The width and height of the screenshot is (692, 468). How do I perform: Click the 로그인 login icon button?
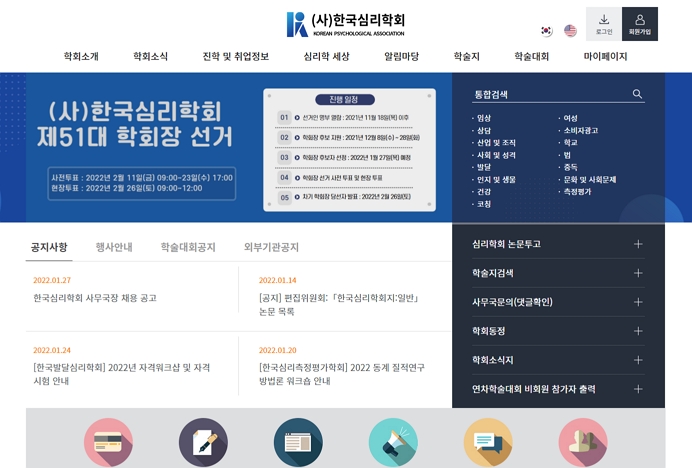point(604,24)
